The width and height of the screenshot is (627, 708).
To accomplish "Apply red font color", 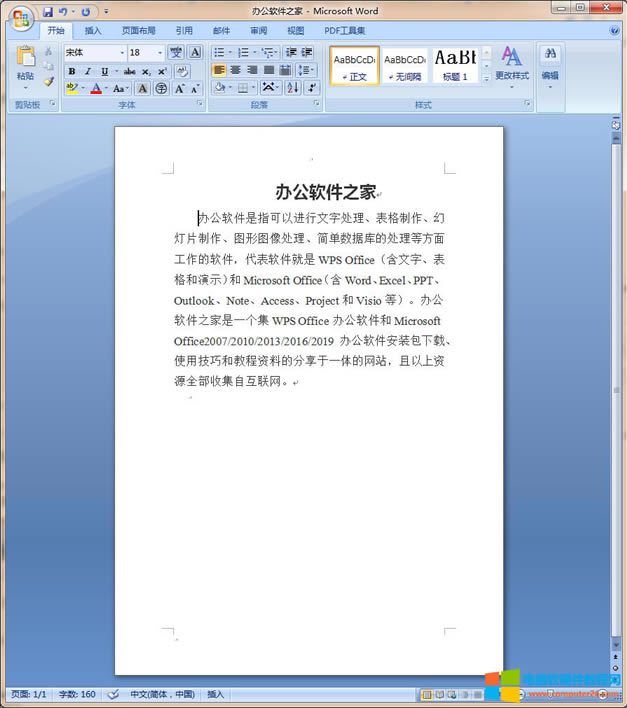I will [x=96, y=88].
